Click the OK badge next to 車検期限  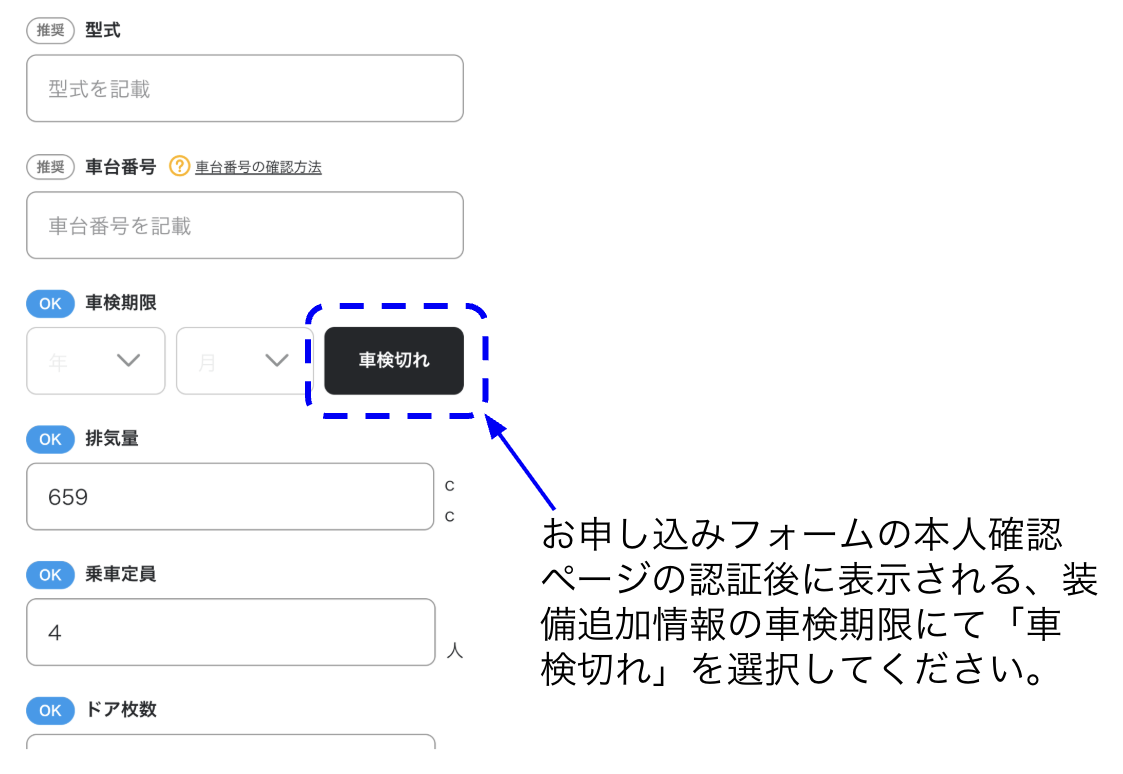click(50, 304)
